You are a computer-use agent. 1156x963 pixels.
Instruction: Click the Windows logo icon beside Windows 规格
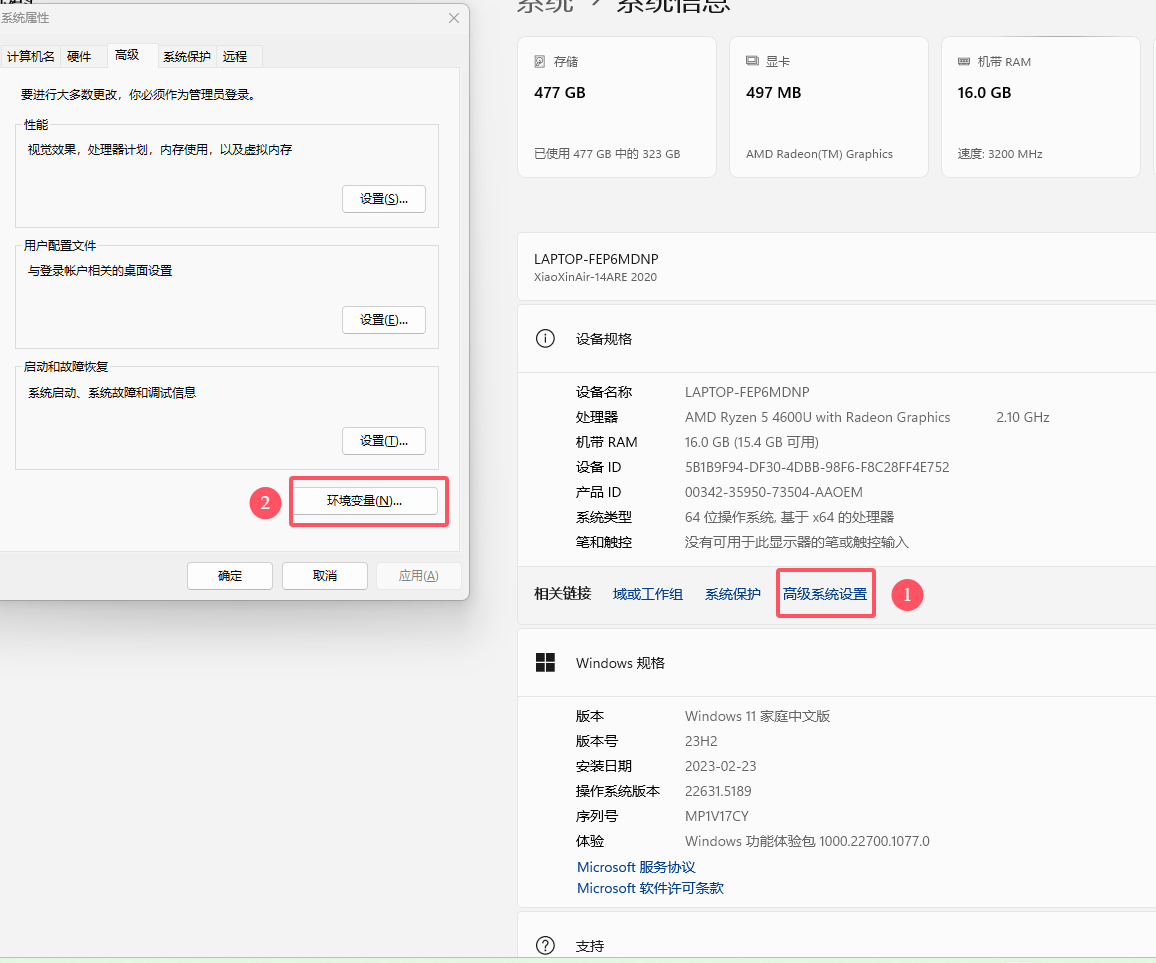(545, 662)
